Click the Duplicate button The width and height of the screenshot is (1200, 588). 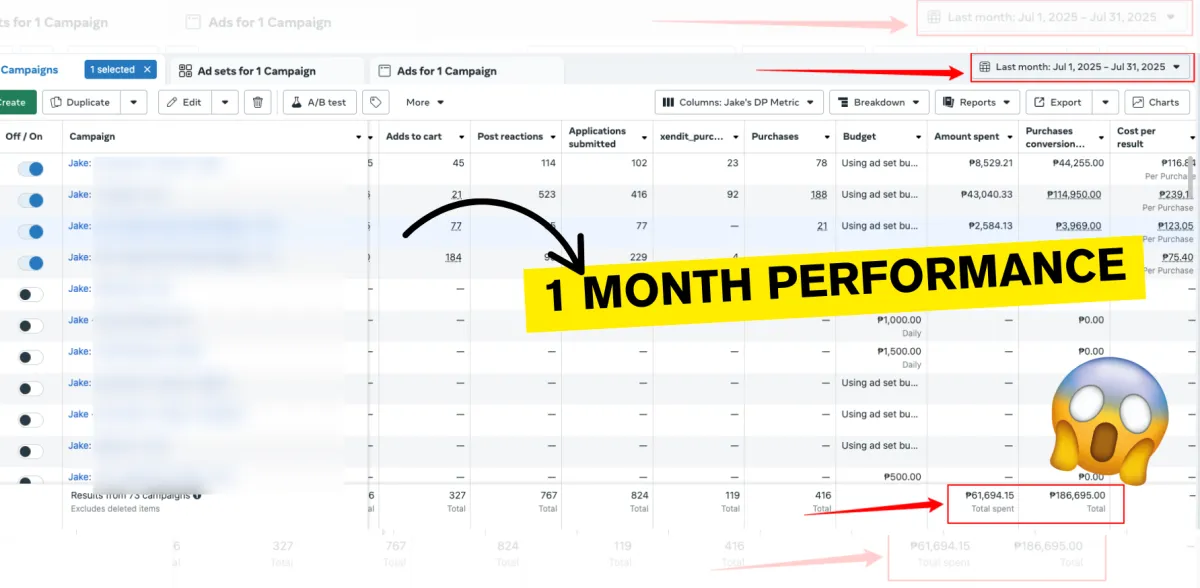pyautogui.click(x=81, y=102)
